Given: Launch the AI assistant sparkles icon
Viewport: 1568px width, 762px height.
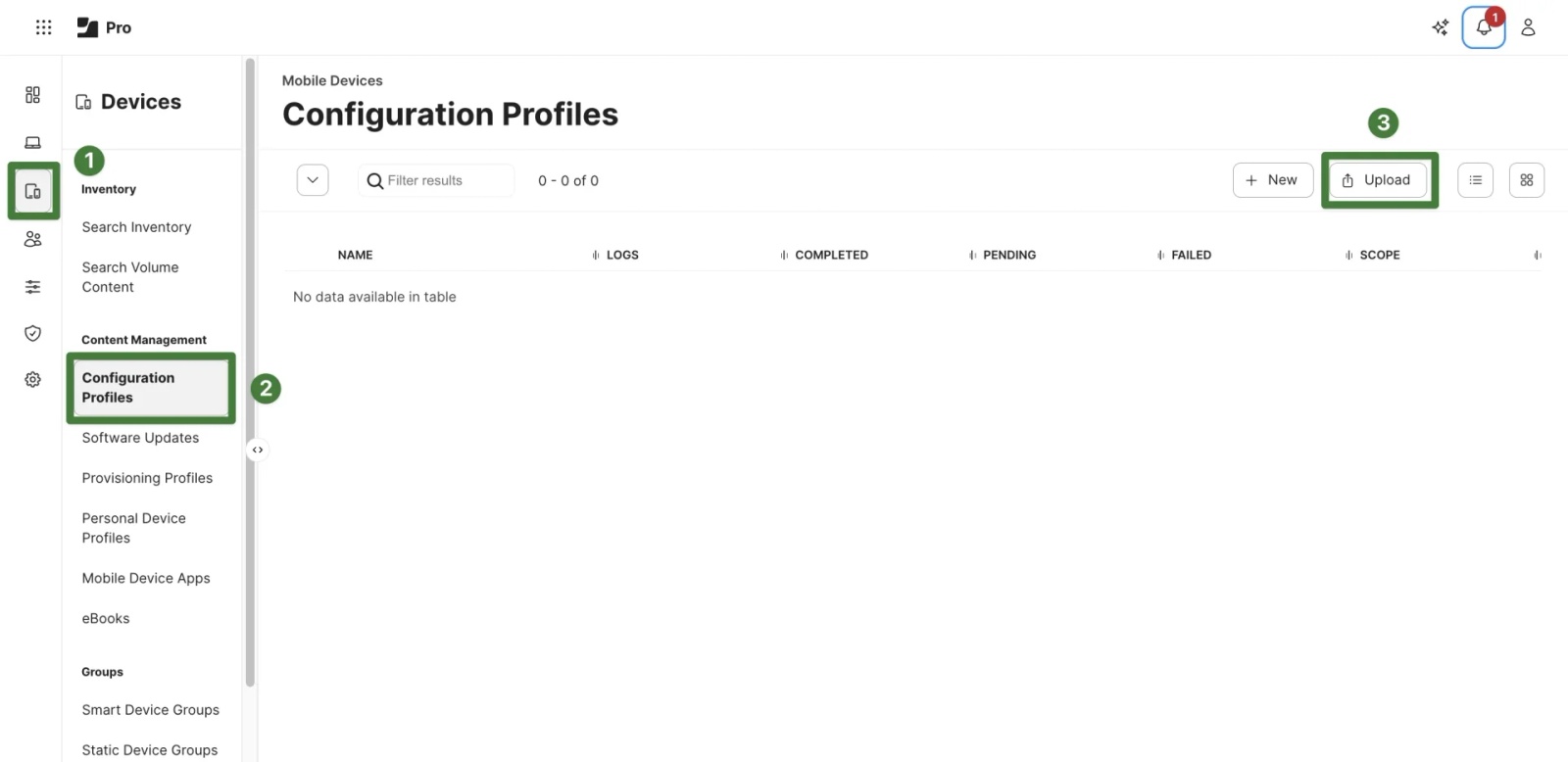Looking at the screenshot, I should coord(1440,27).
